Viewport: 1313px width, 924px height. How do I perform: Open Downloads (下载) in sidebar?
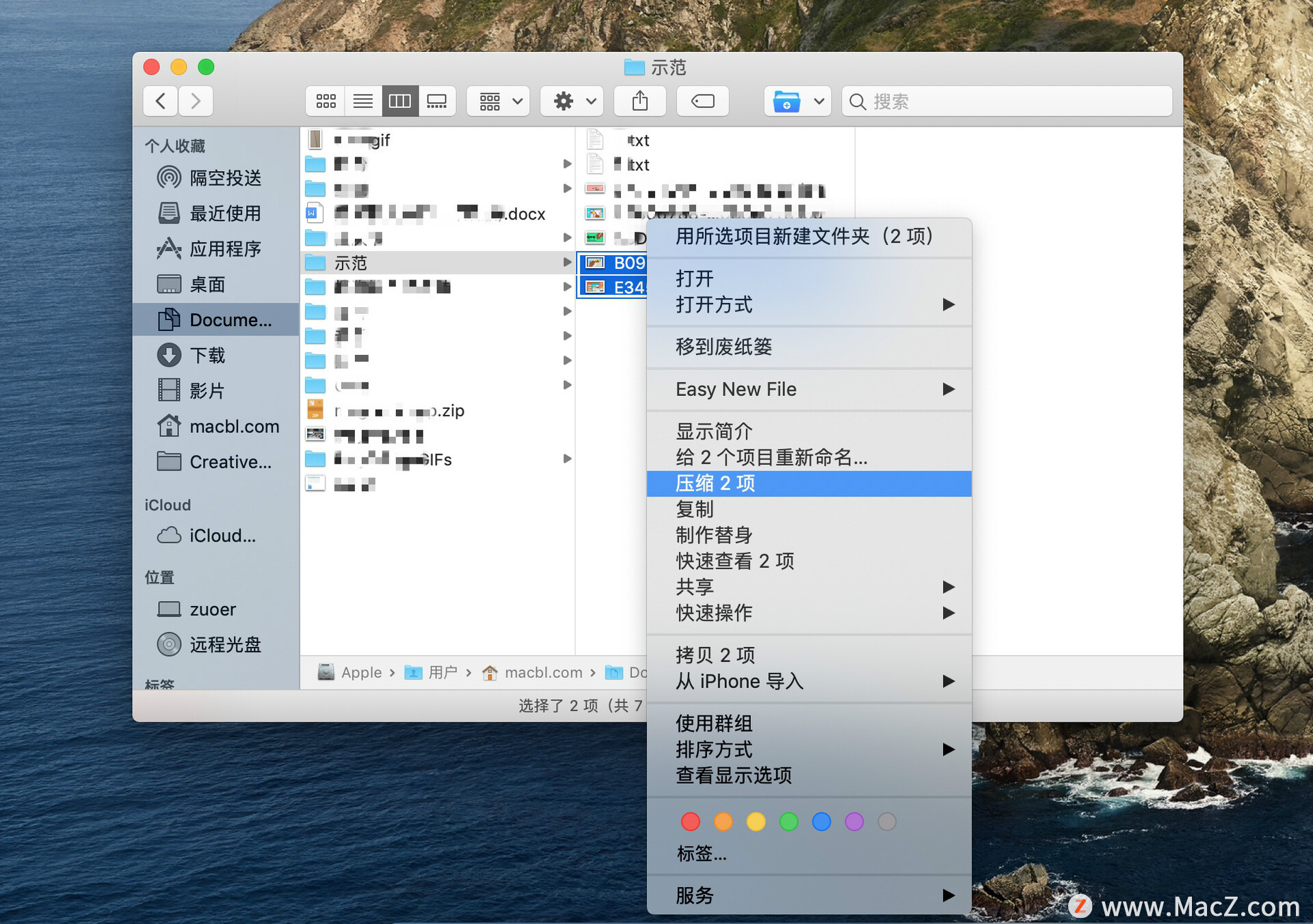(x=216, y=355)
